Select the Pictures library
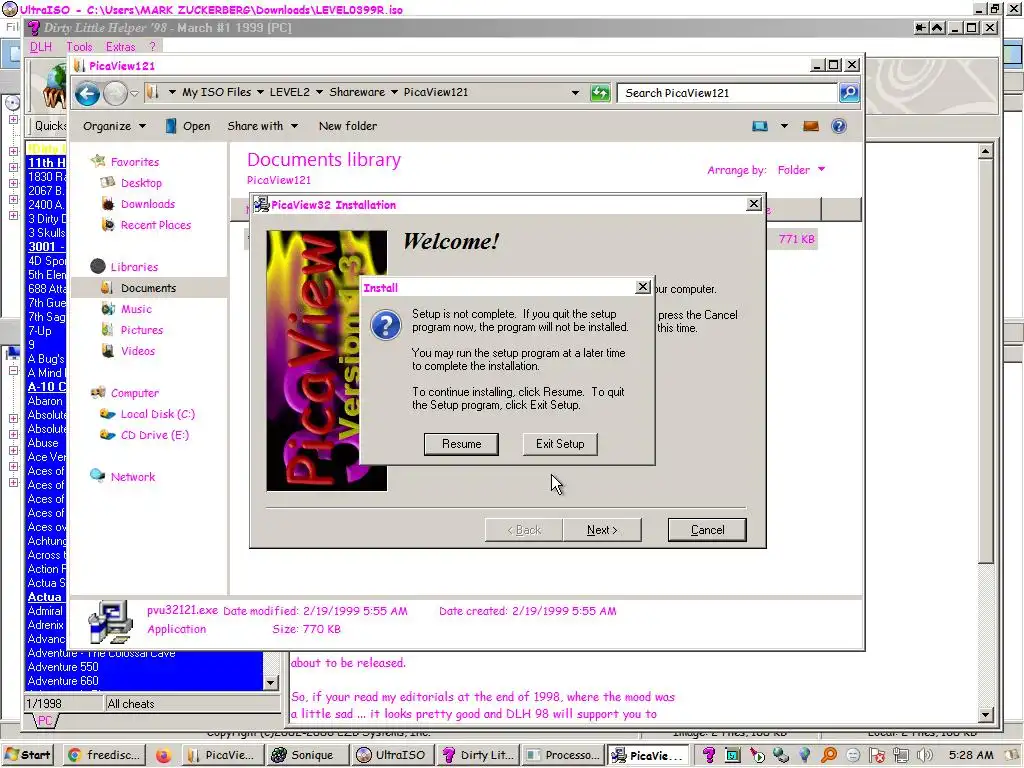 (x=142, y=330)
